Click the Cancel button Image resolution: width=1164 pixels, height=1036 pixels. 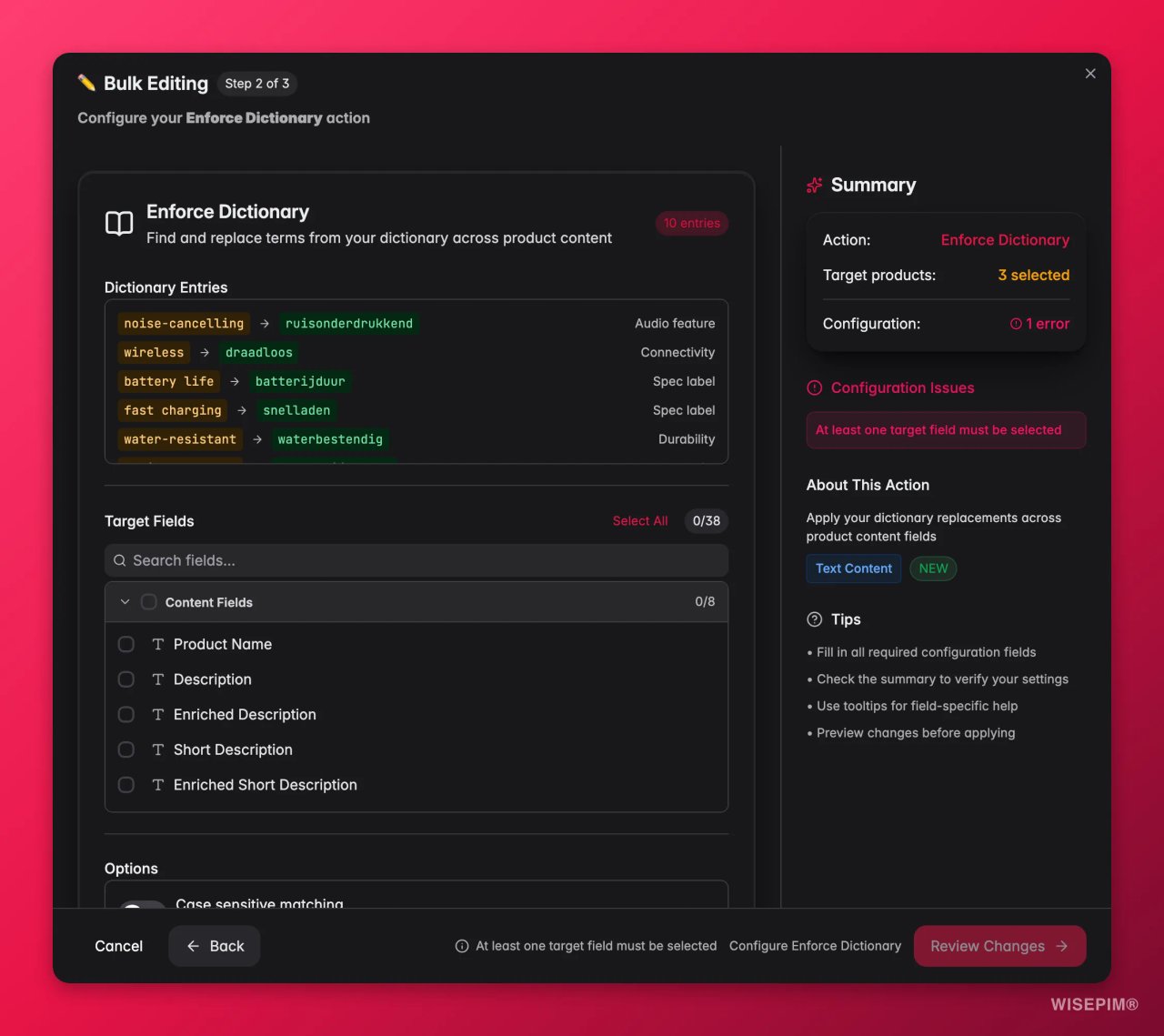(119, 946)
